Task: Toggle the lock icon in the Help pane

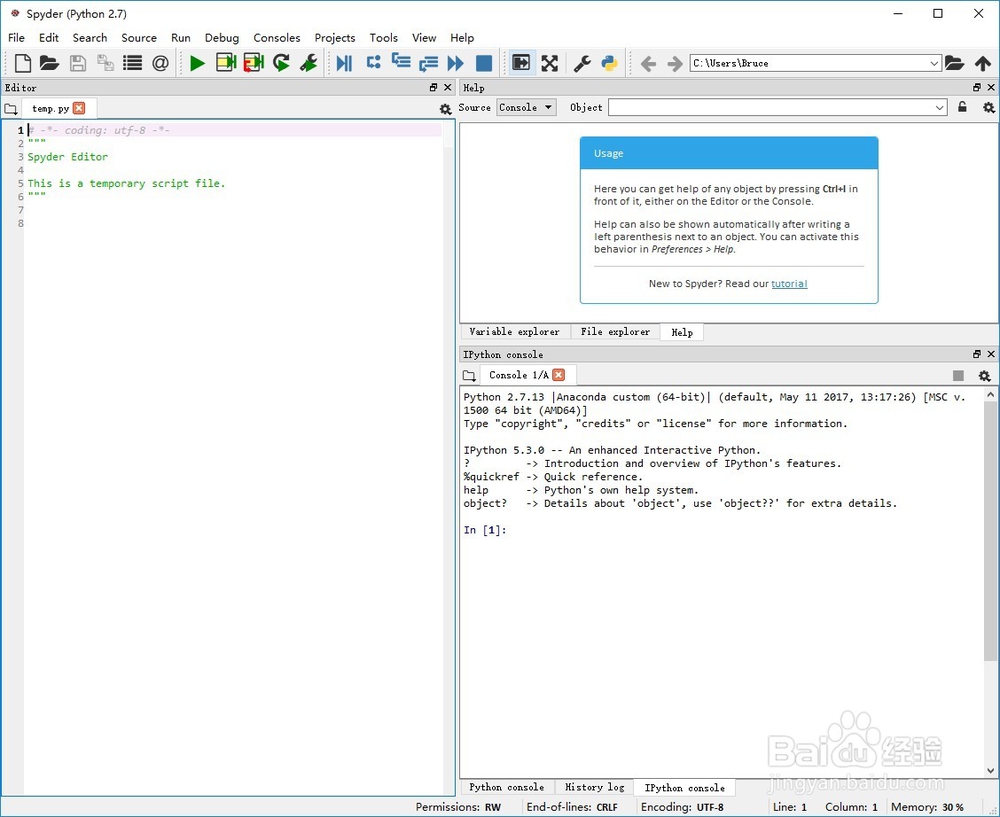Action: [x=962, y=107]
